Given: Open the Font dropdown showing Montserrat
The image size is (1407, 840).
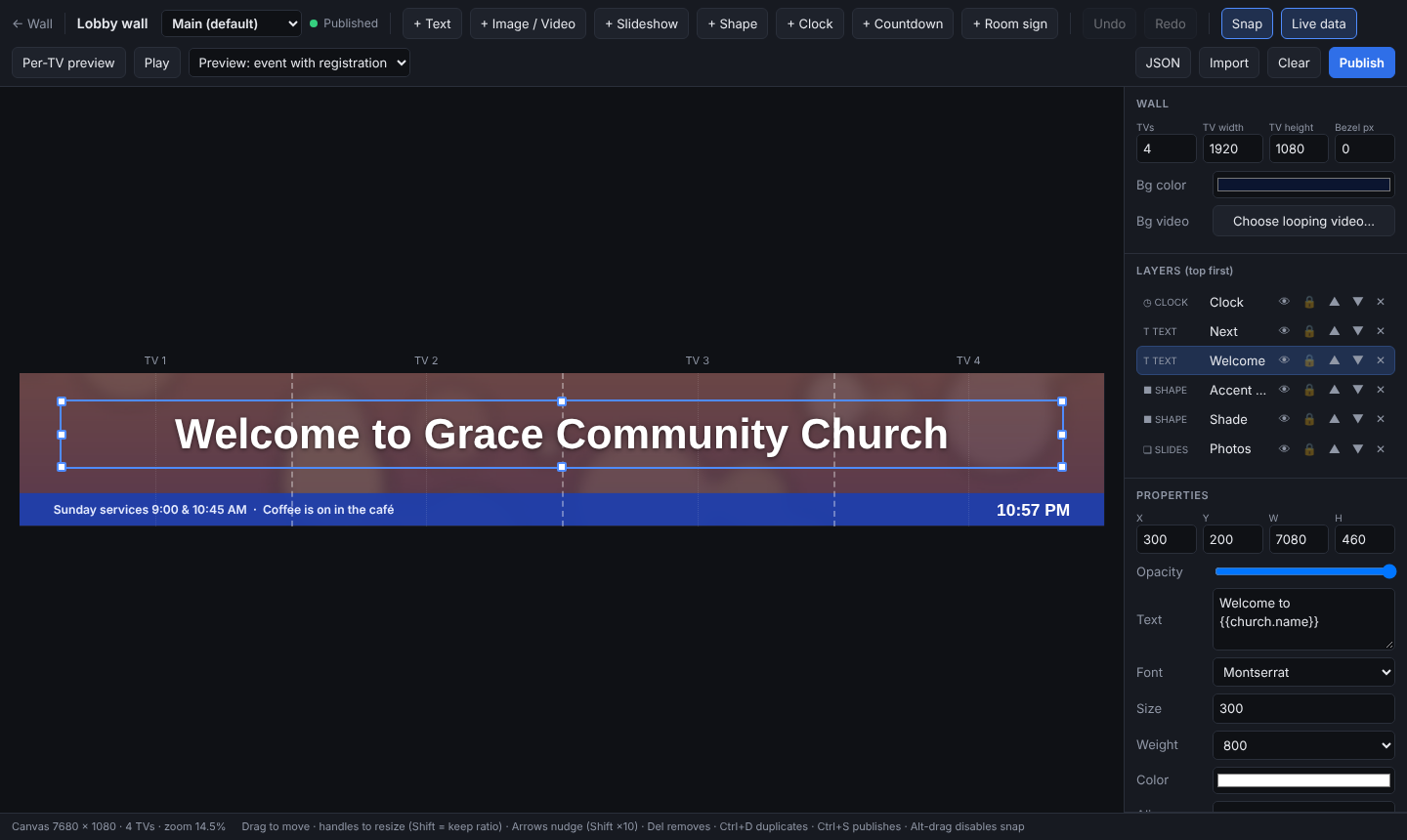Looking at the screenshot, I should [1303, 672].
